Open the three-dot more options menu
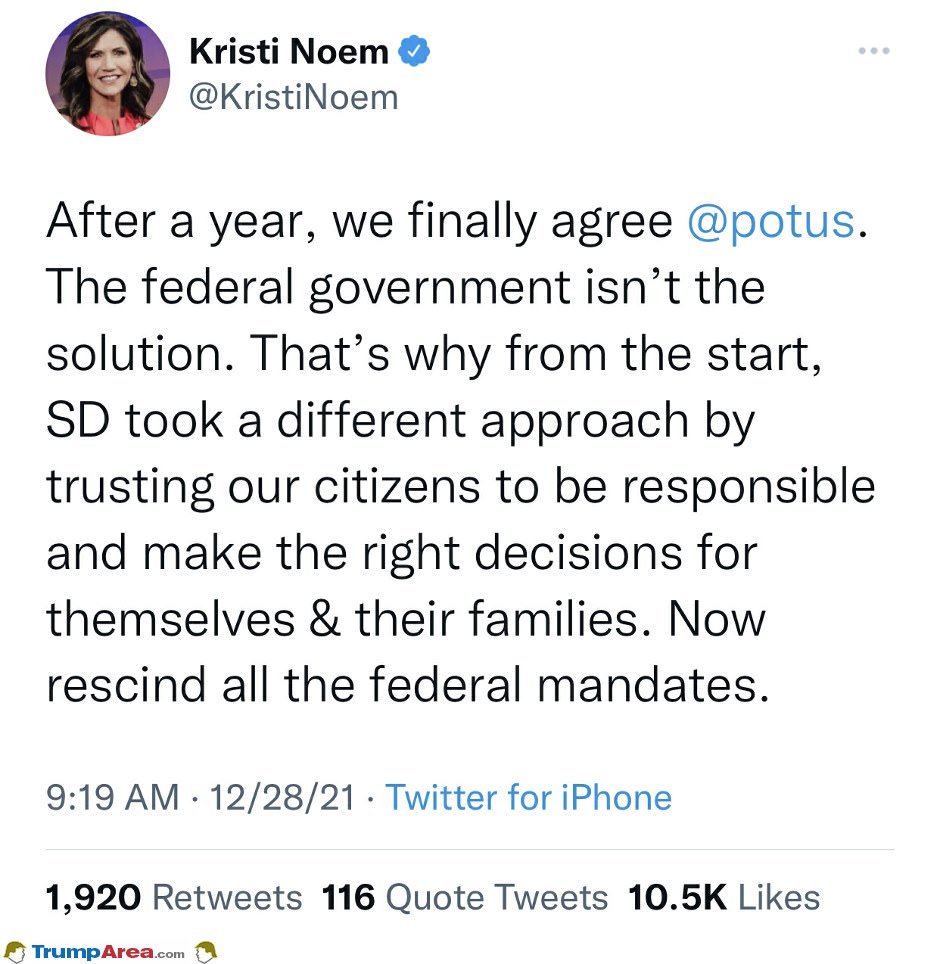 pyautogui.click(x=874, y=50)
